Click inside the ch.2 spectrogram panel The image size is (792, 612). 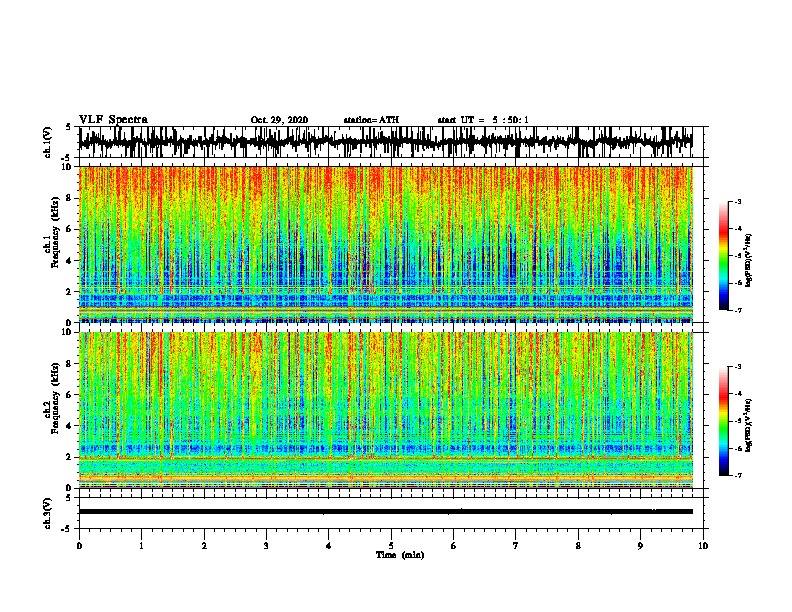coord(386,410)
